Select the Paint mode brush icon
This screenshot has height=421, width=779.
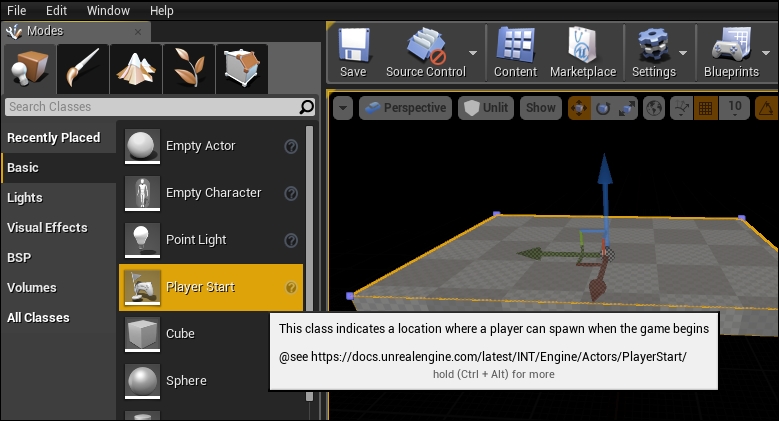tap(83, 69)
